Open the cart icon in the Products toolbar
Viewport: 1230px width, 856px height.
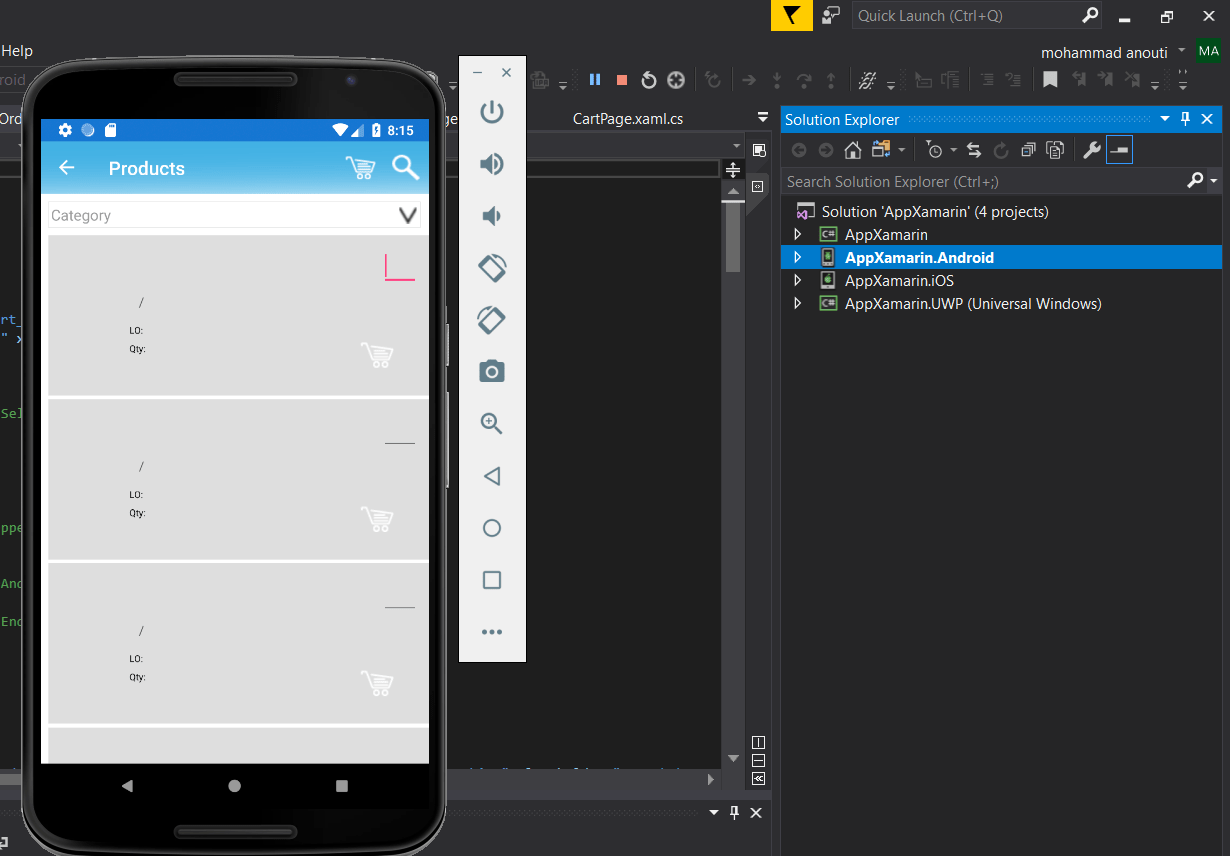click(360, 167)
